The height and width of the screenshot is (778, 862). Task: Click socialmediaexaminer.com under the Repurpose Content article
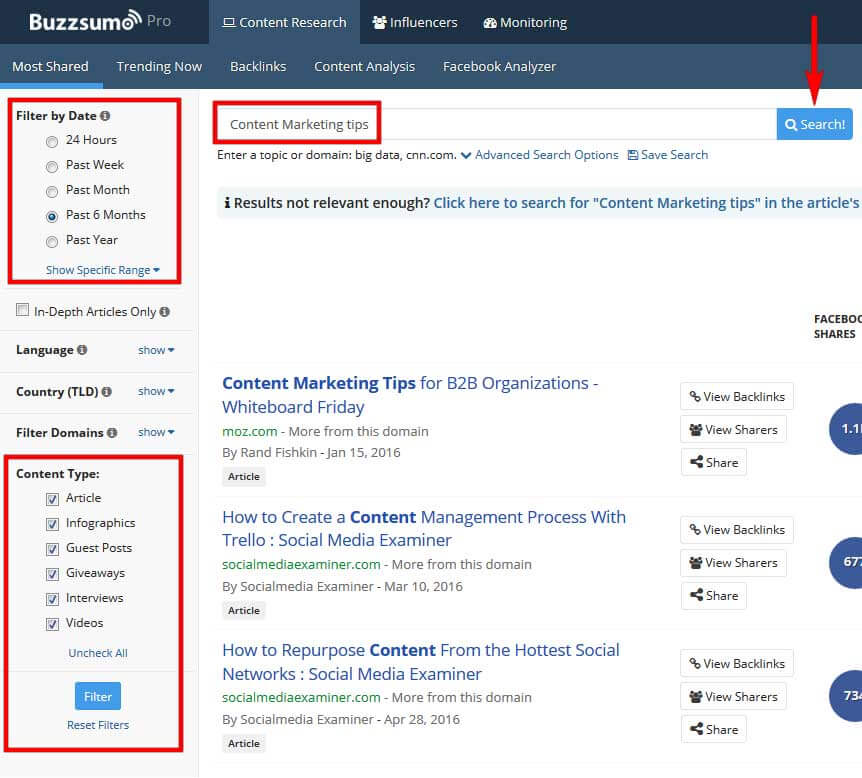coord(301,698)
